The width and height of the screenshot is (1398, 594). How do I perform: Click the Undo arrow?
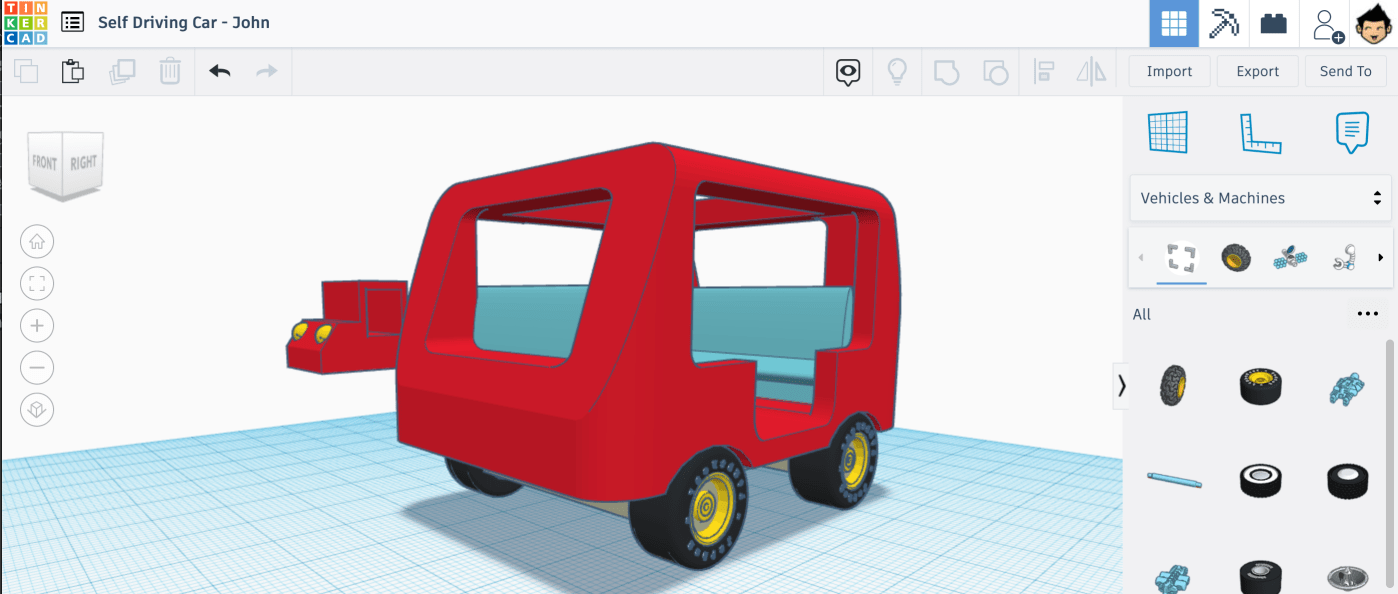pyautogui.click(x=220, y=71)
